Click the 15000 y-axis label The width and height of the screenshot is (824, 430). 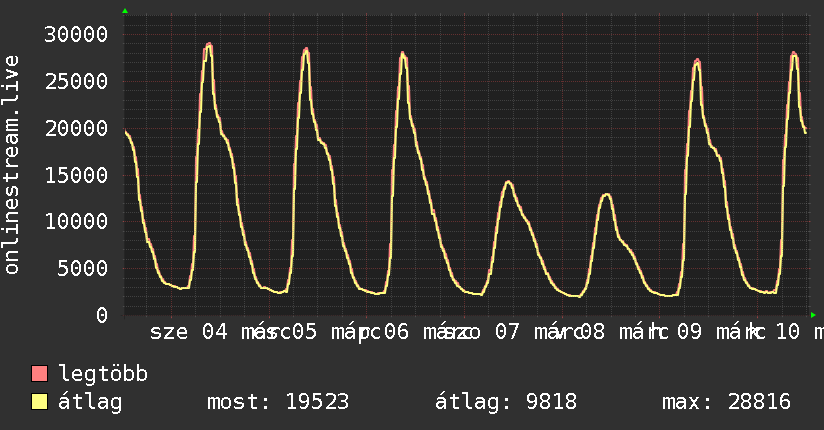click(76, 175)
